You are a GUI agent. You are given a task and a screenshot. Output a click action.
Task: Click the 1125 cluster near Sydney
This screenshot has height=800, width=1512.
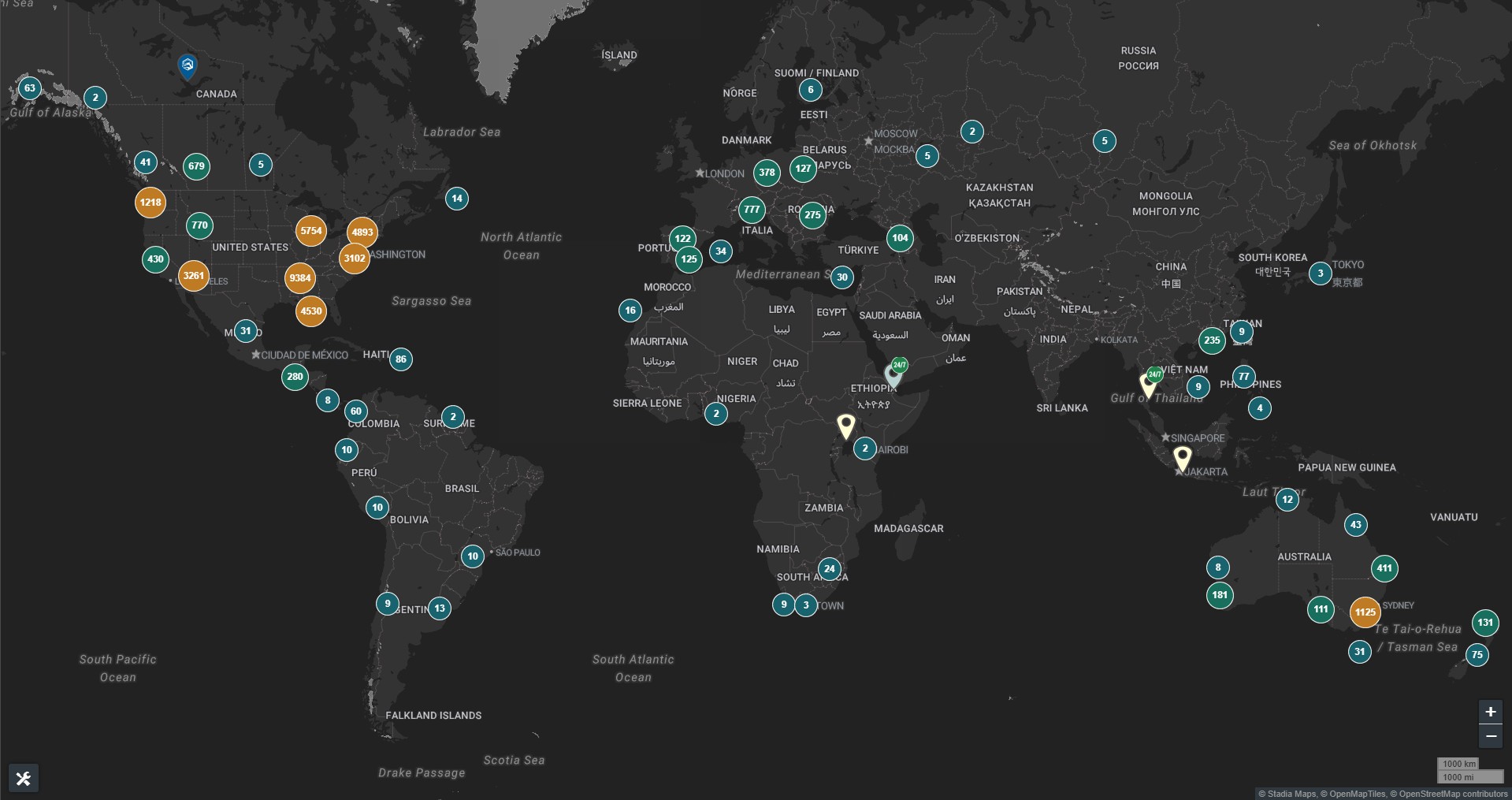click(x=1365, y=612)
